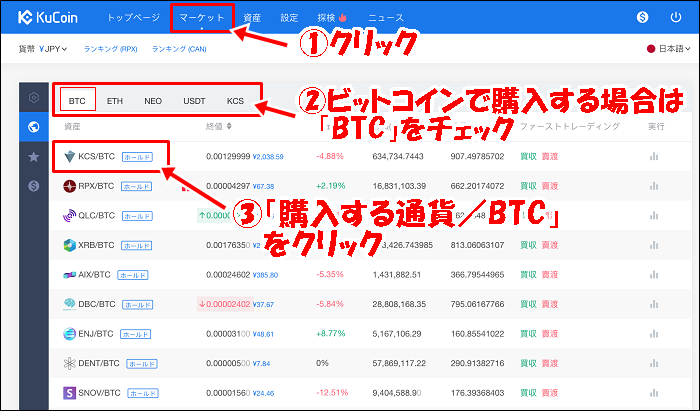This screenshot has width=700, height=411.
Task: Select the KCS market tab
Action: click(x=235, y=101)
